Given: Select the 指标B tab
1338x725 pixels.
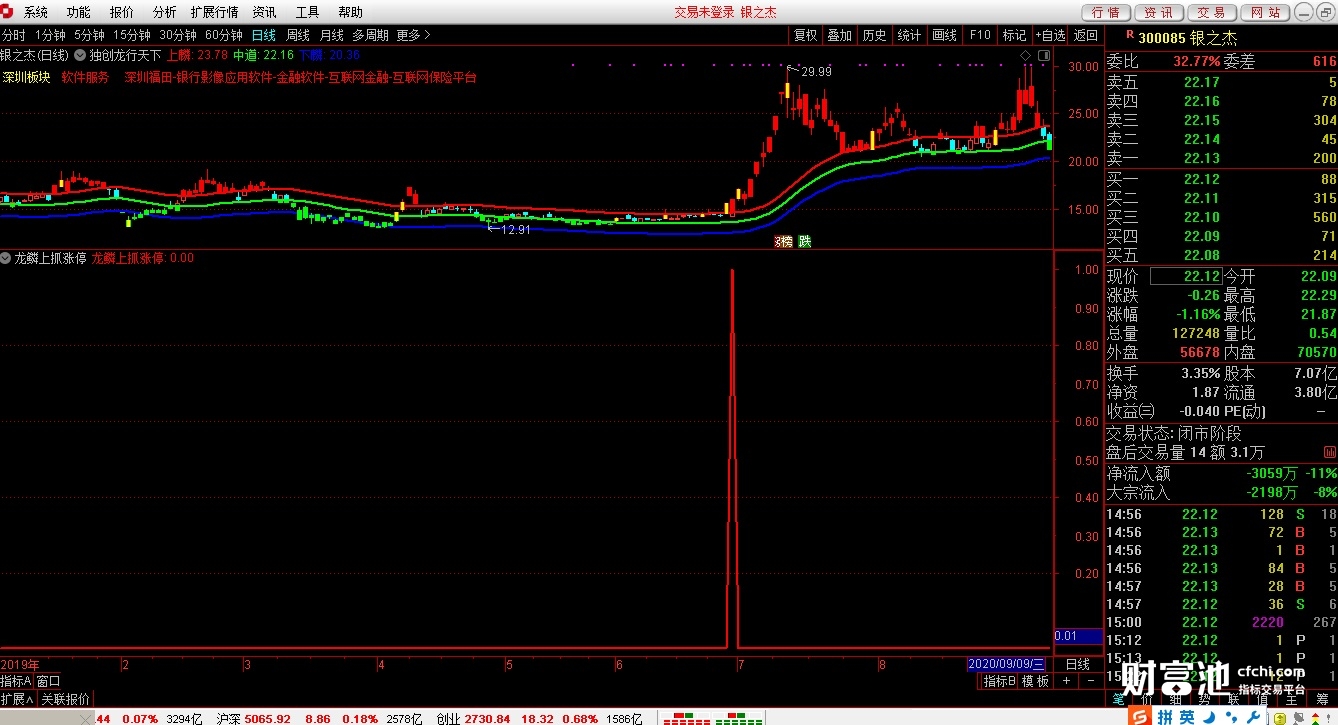Looking at the screenshot, I should point(999,681).
